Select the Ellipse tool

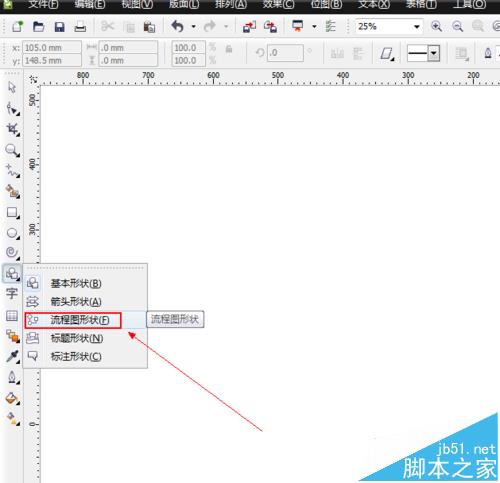coord(13,233)
